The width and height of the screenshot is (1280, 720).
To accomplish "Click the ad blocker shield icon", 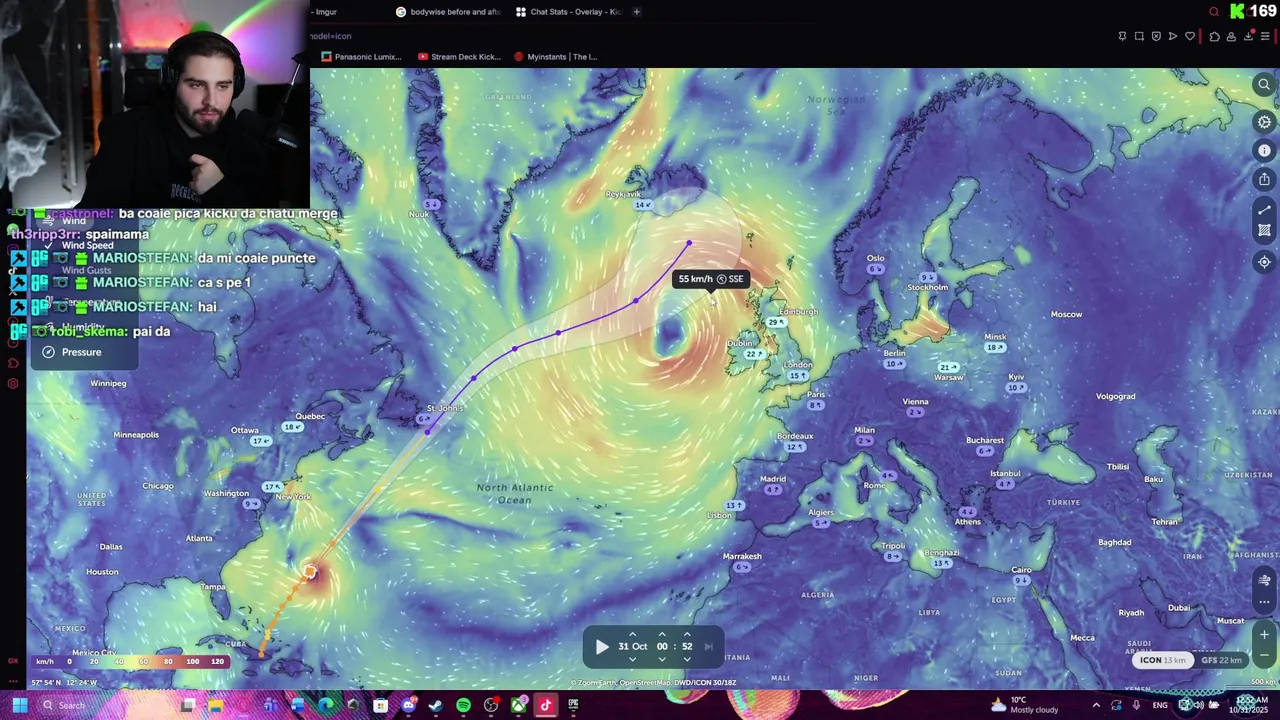I will (x=1156, y=36).
